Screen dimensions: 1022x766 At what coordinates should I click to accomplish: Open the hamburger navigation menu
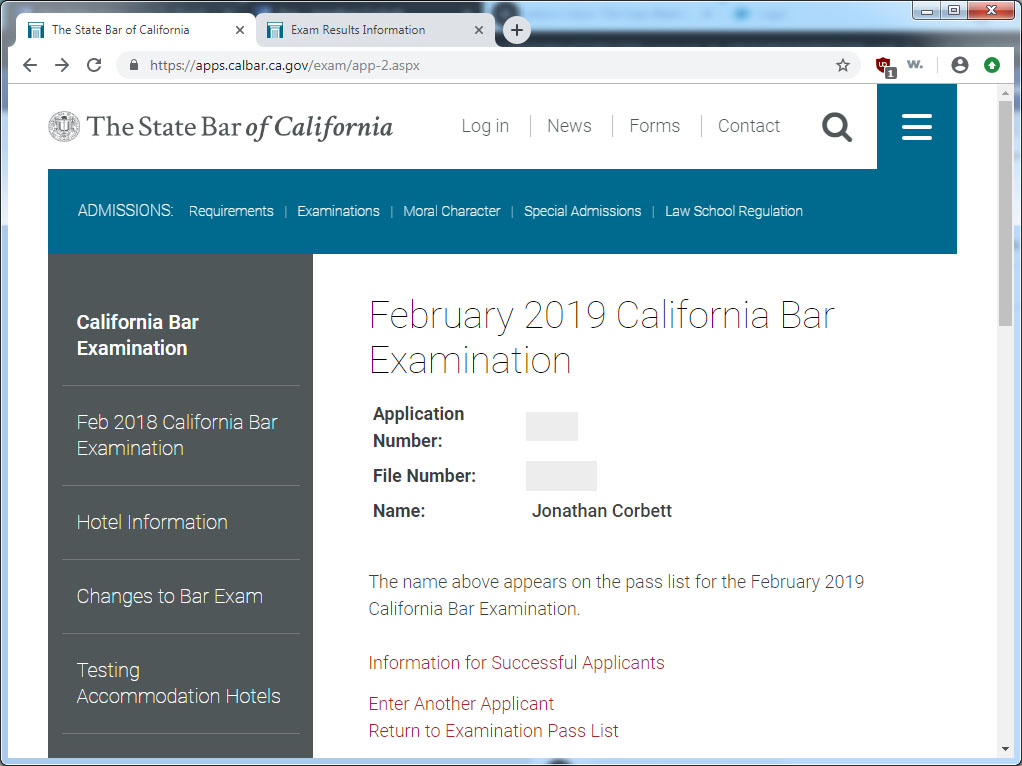click(x=916, y=127)
